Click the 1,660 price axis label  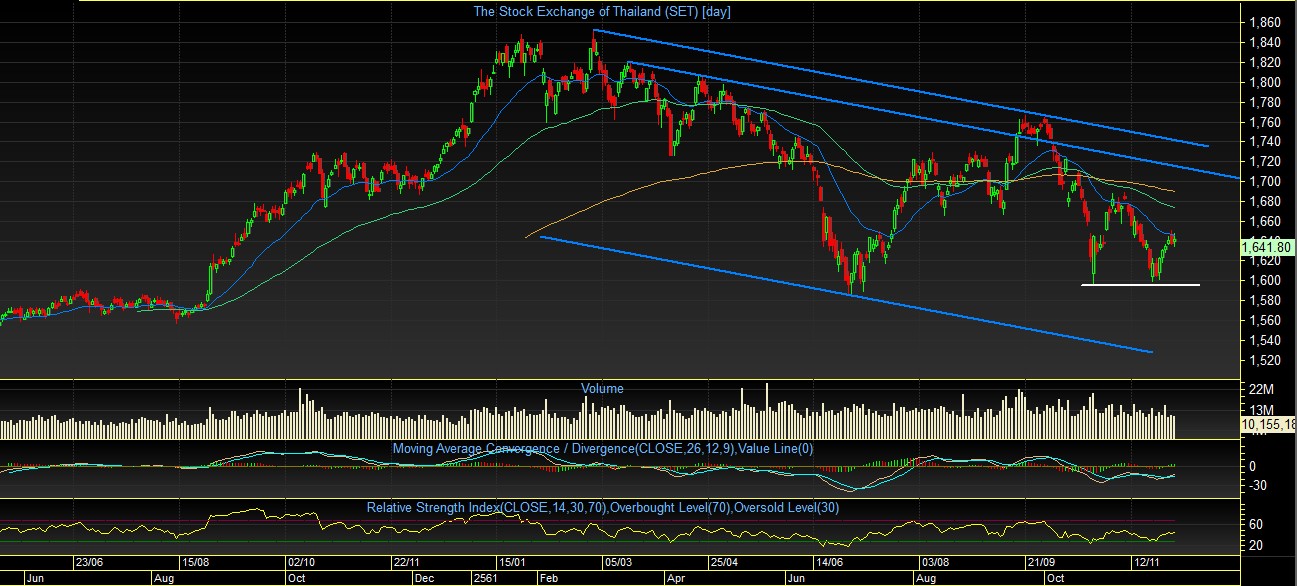[1264, 222]
